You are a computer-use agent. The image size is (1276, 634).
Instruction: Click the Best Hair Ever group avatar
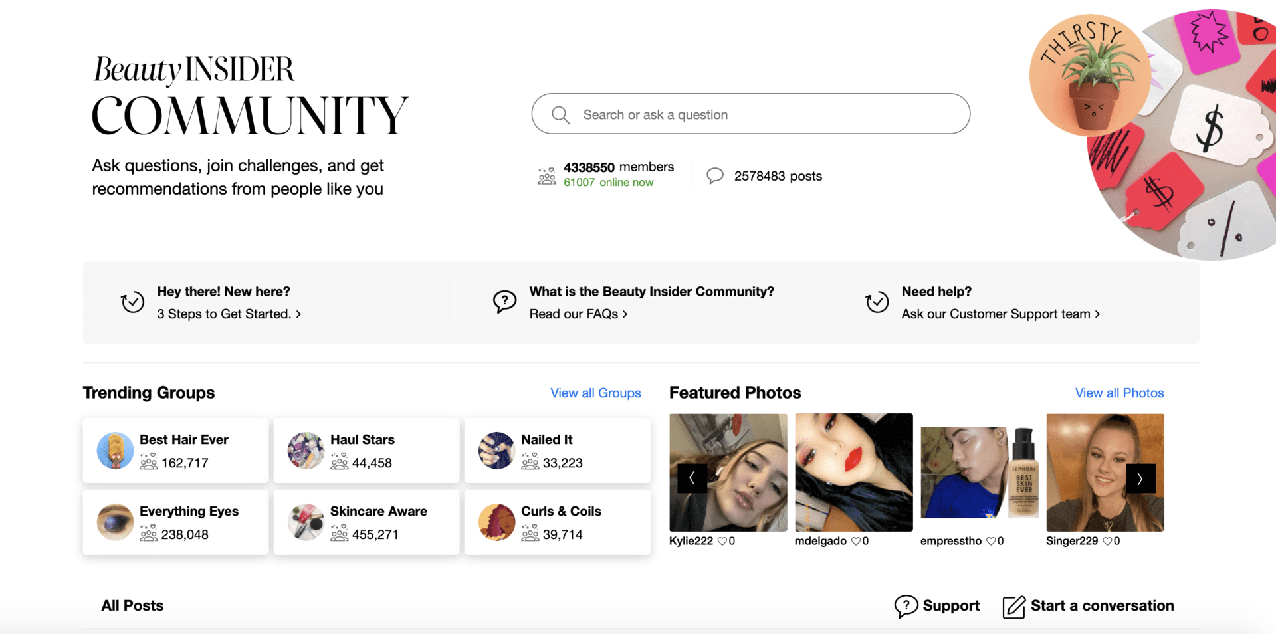click(x=115, y=451)
